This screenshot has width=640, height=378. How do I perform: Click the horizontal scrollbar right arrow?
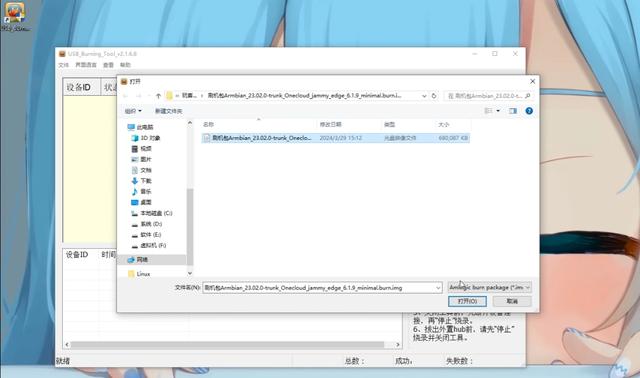point(398,345)
